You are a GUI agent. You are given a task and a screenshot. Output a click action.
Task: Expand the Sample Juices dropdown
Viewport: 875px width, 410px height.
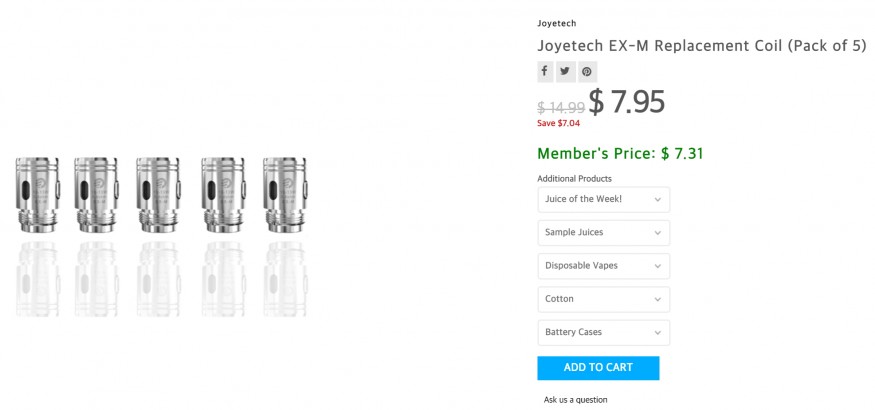click(x=603, y=232)
